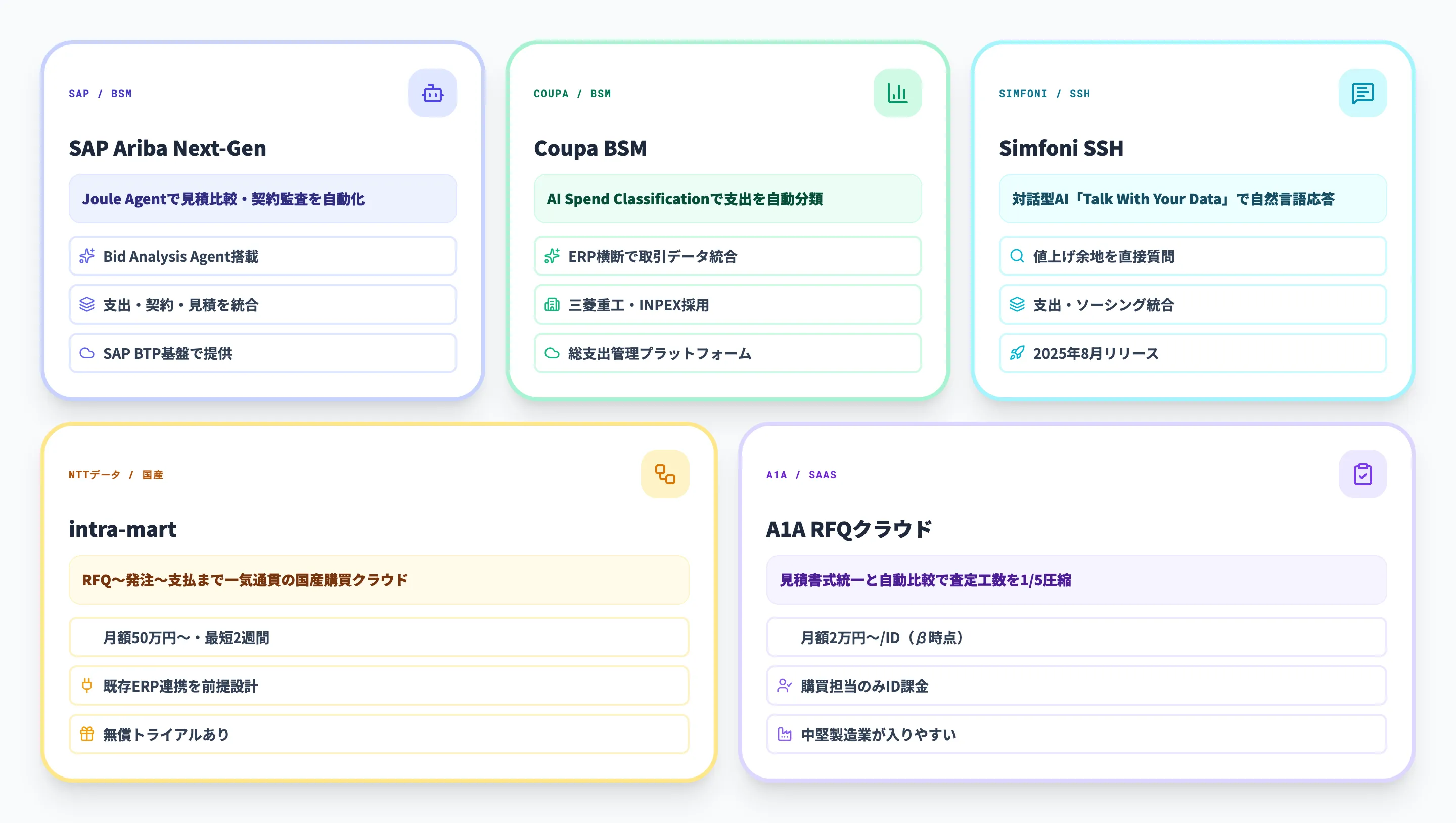Select the Simfoni SSH card title
The image size is (1456, 823).
coord(1061,148)
